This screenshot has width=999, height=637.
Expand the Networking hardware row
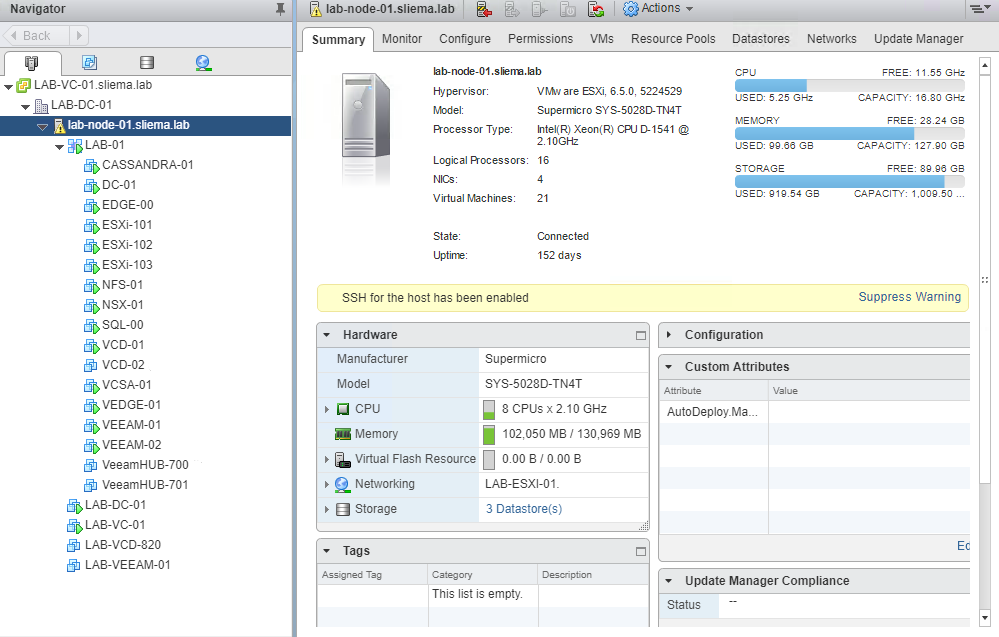click(327, 485)
